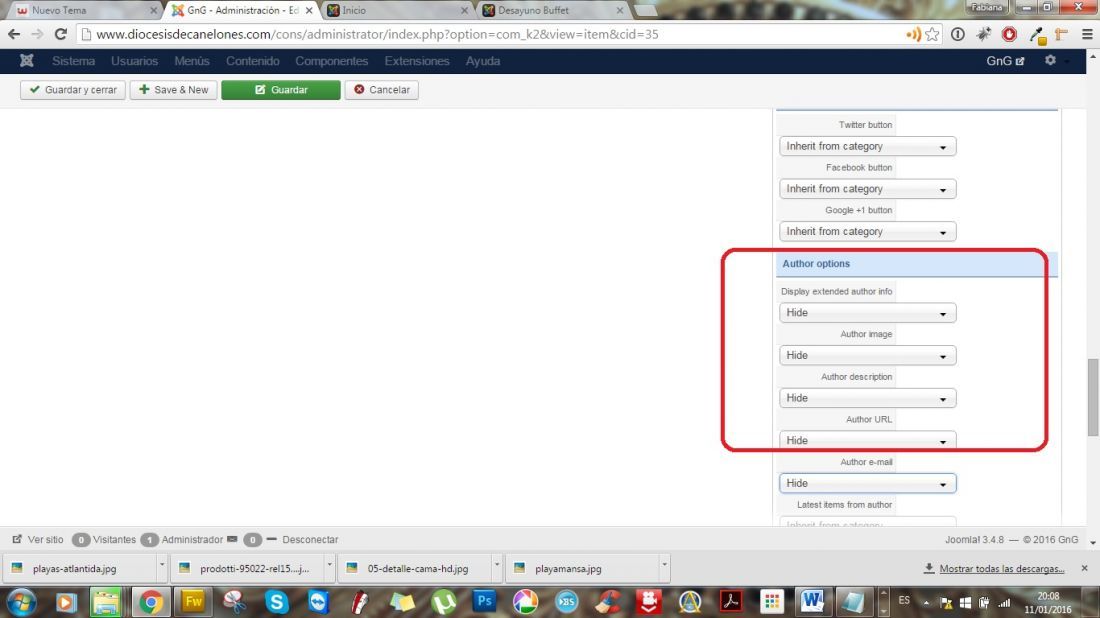The width and height of the screenshot is (1100, 618).
Task: Open the Sistema menu
Action: (x=74, y=61)
